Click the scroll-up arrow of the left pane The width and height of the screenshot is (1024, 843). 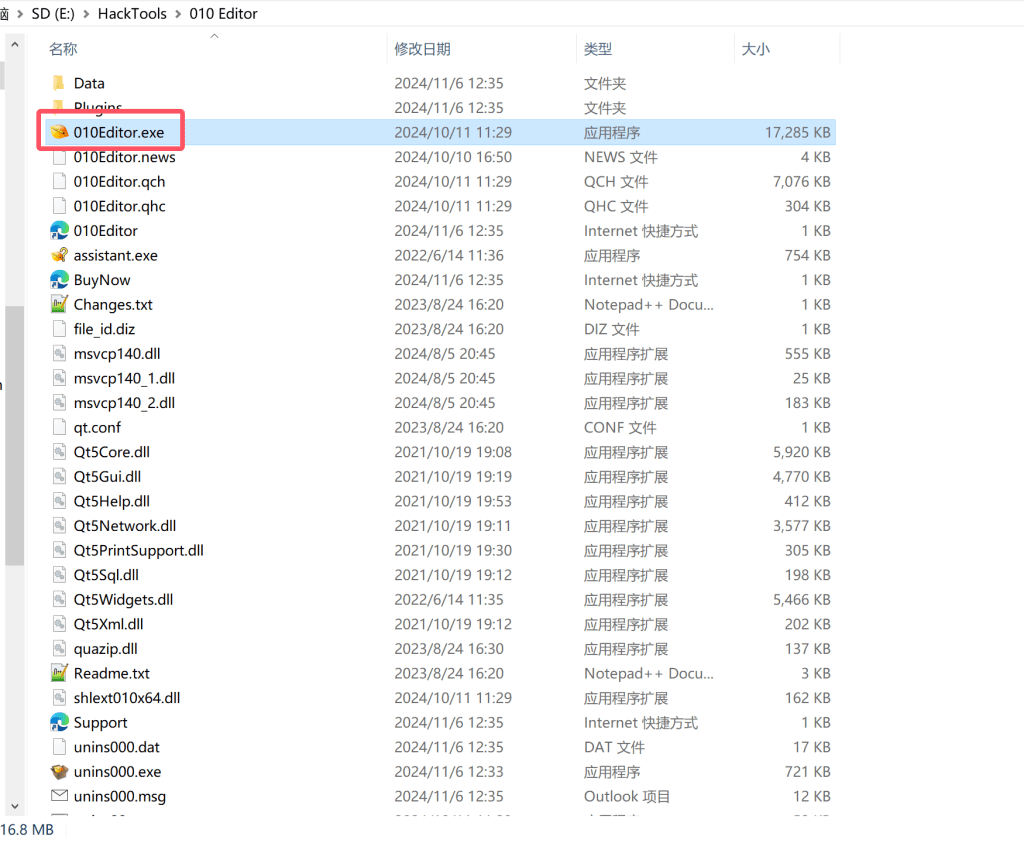tap(14, 45)
